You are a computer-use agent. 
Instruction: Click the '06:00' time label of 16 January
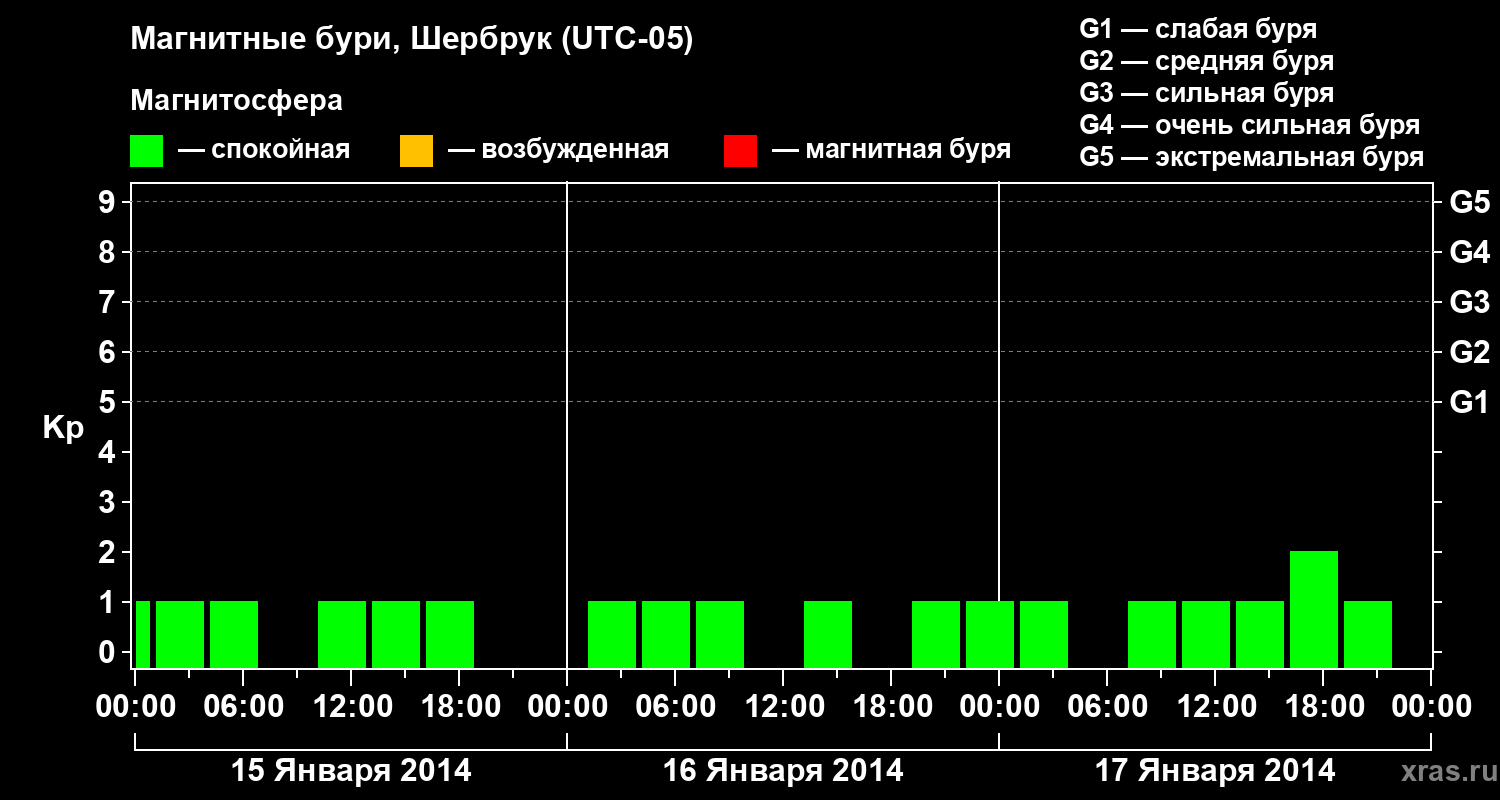tap(675, 707)
